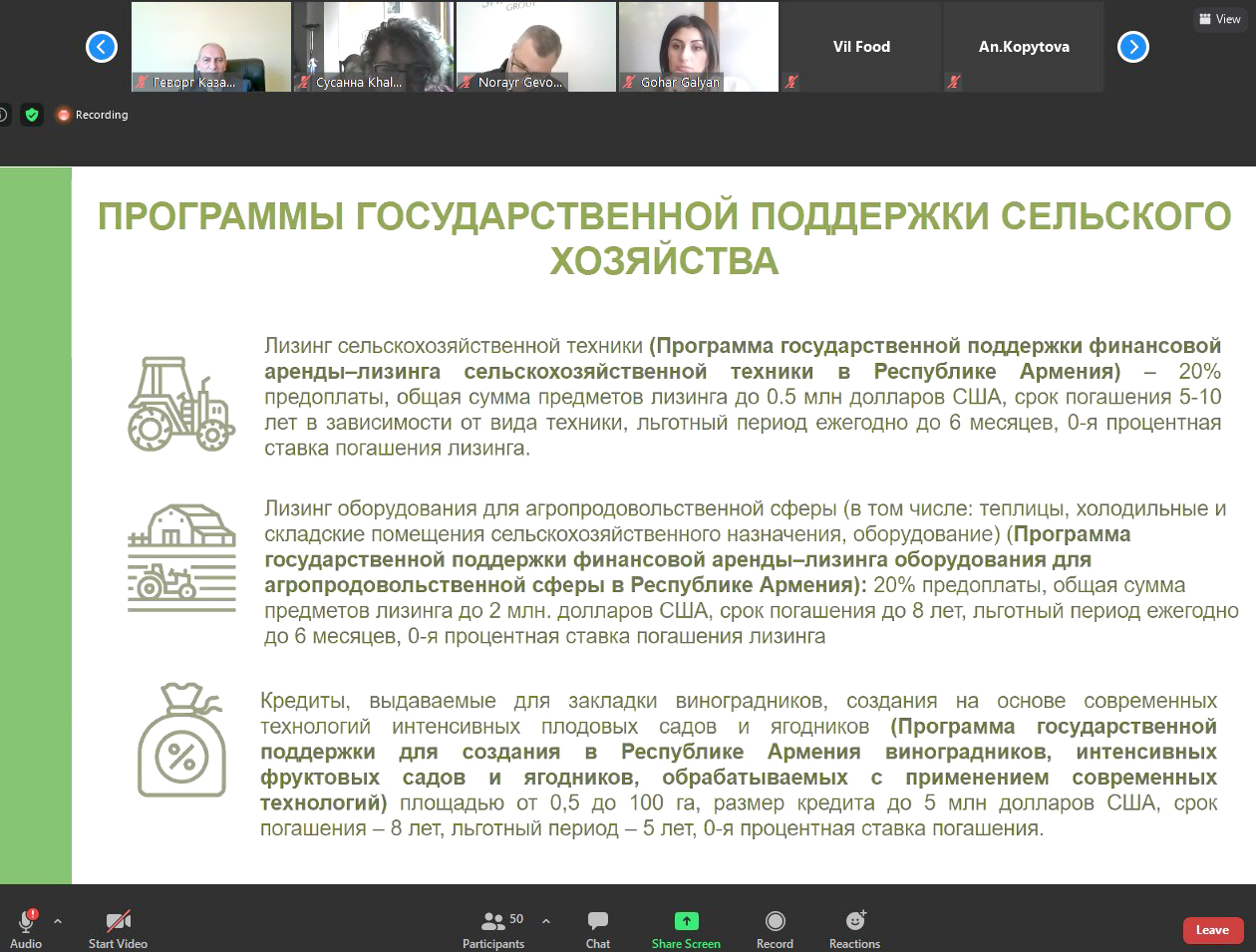The height and width of the screenshot is (952, 1256).
Task: Open the Participants panel
Action: point(493,929)
